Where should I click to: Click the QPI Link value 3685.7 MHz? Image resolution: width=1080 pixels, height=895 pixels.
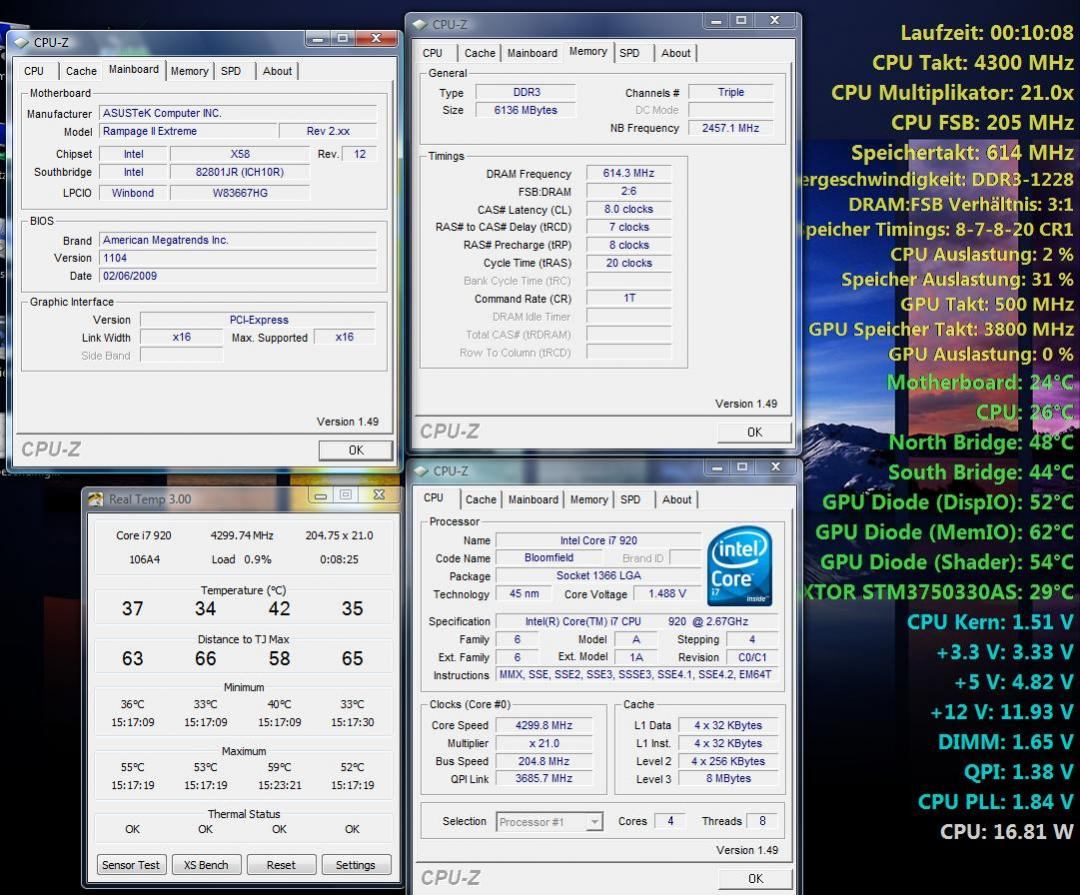(544, 778)
